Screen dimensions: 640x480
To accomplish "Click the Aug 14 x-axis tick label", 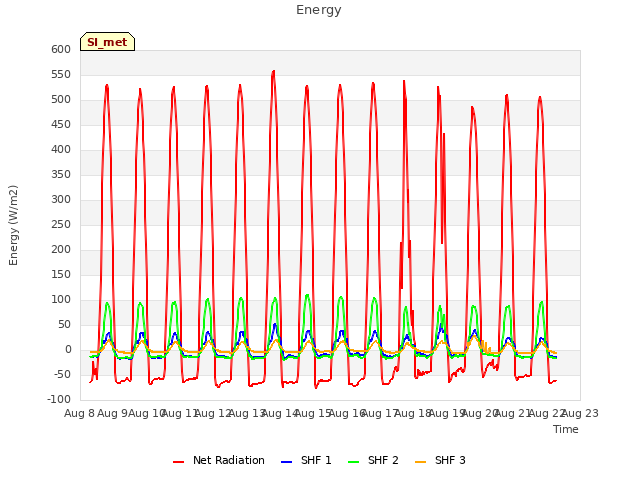I will coord(280,413).
